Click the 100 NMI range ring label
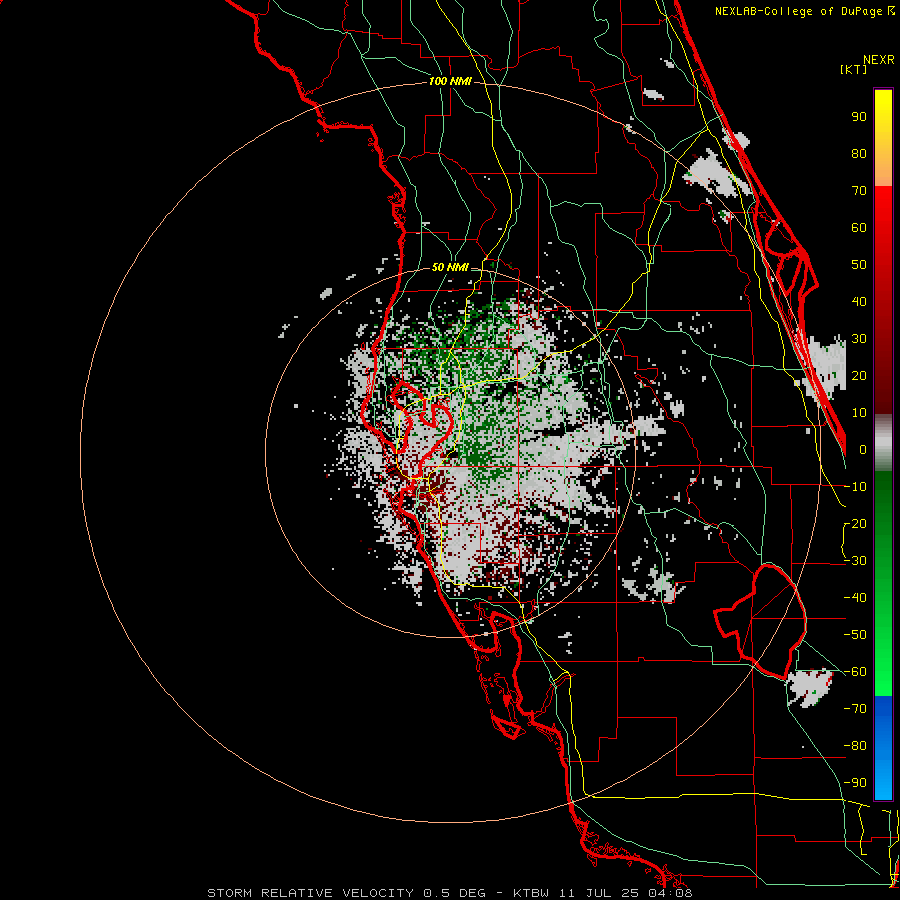The height and width of the screenshot is (900, 900). [x=450, y=82]
